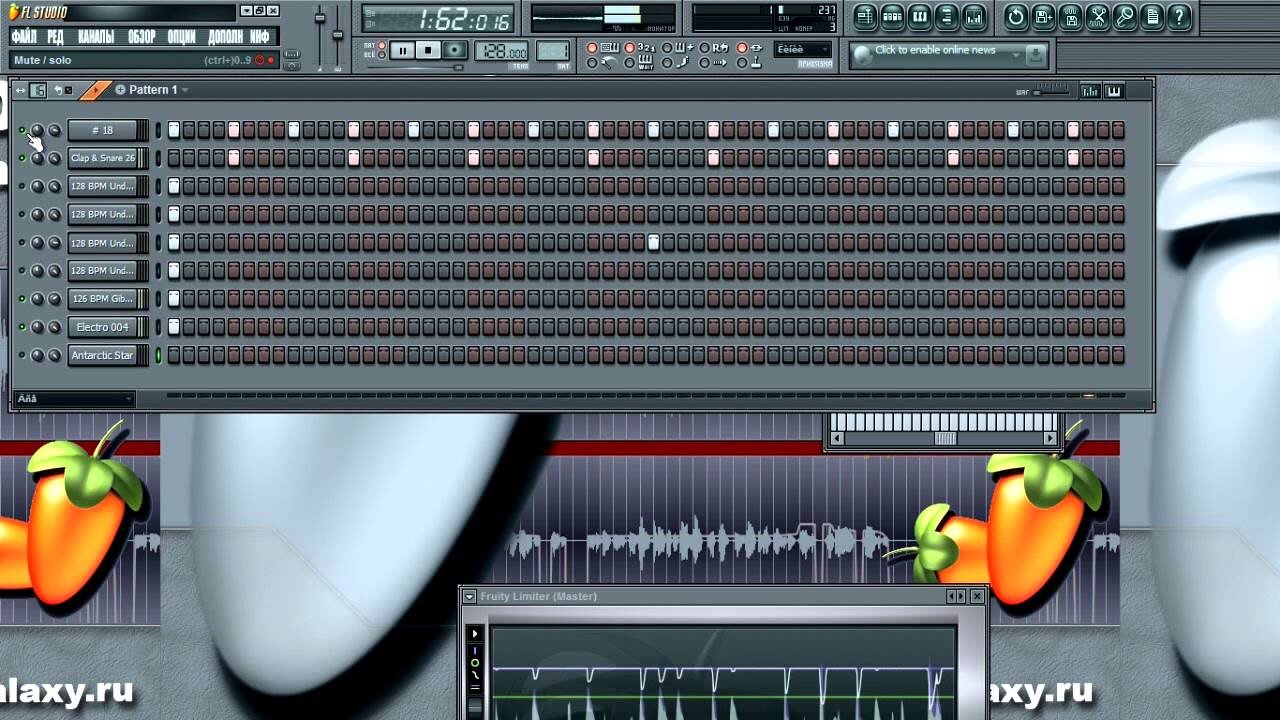
Task: Open keyboard editor in the channel rack
Action: (x=1114, y=91)
